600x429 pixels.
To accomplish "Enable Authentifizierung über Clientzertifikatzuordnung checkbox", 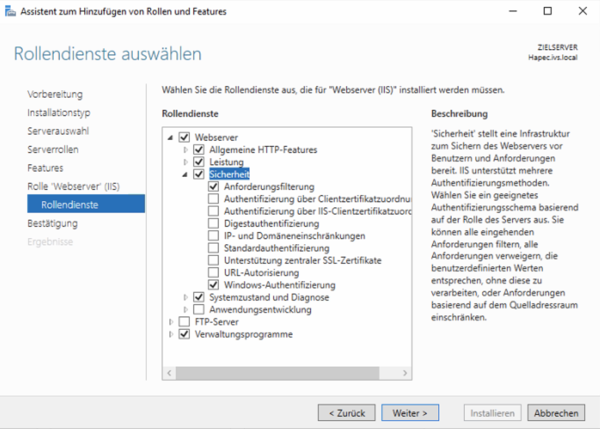I will tap(214, 199).
